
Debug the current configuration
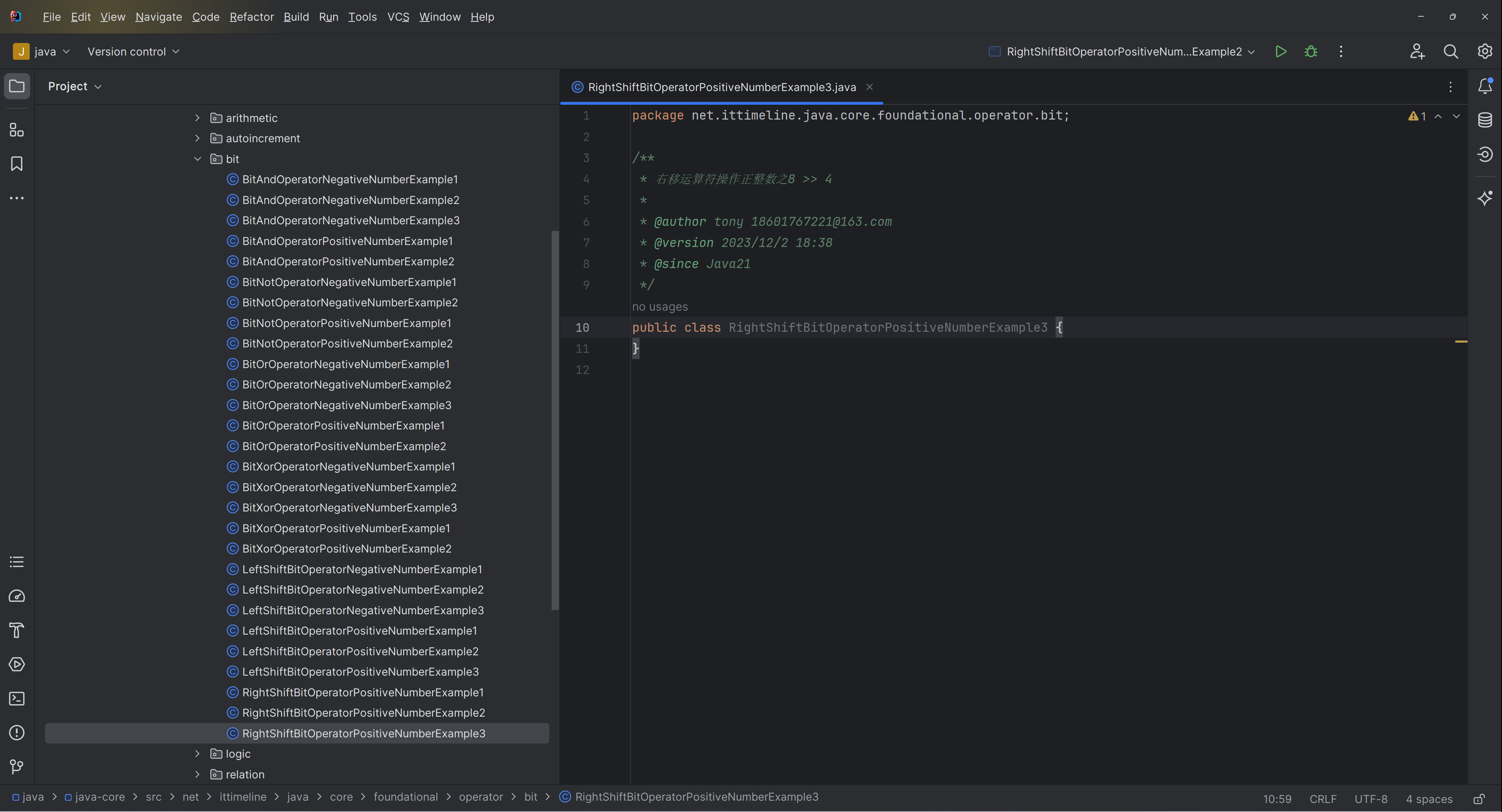tap(1311, 51)
